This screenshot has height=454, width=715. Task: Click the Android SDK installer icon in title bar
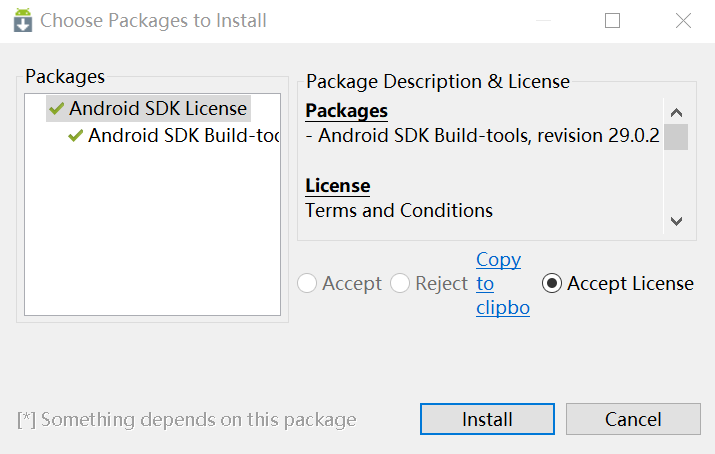pyautogui.click(x=21, y=20)
